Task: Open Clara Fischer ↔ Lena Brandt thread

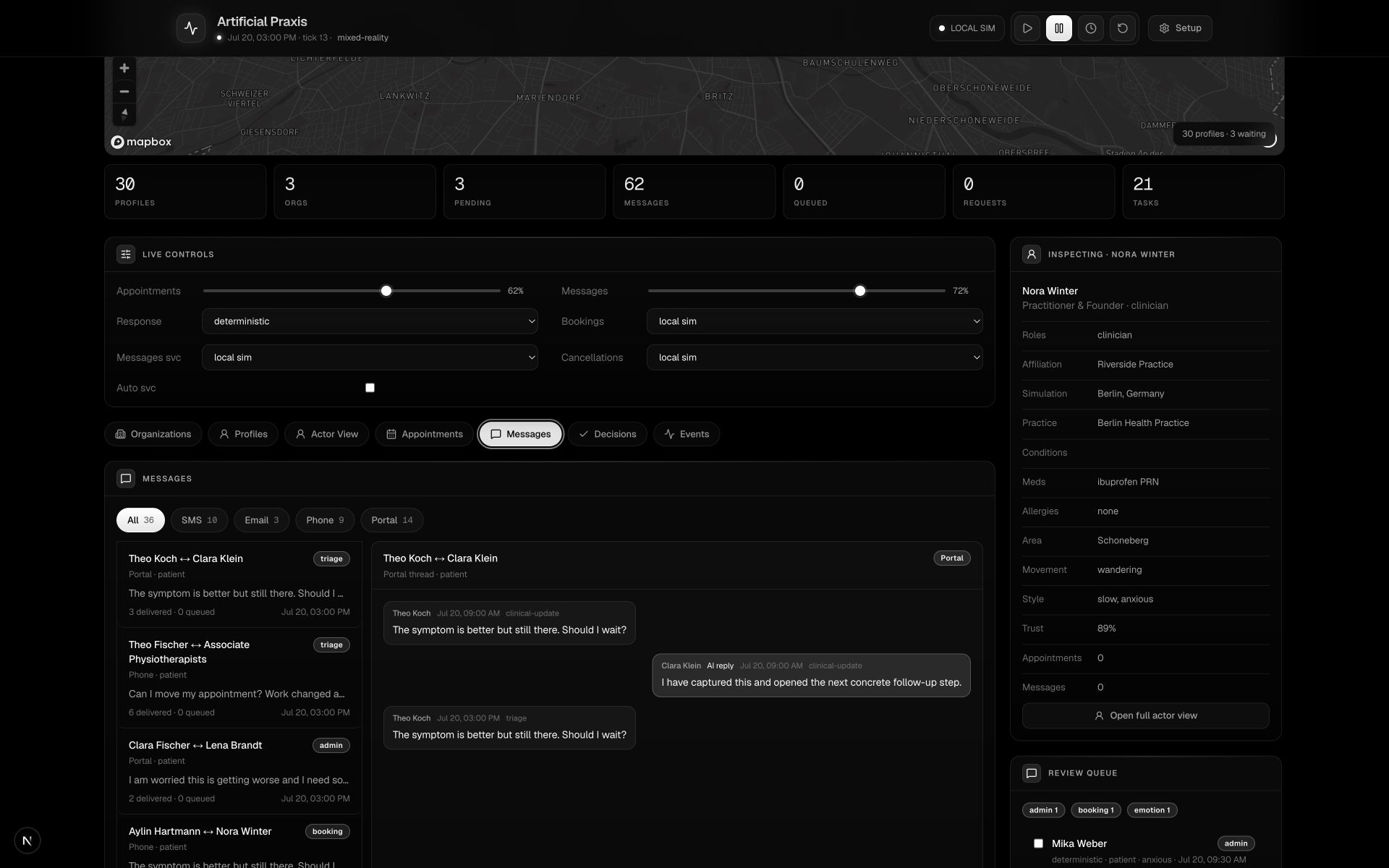Action: click(239, 771)
